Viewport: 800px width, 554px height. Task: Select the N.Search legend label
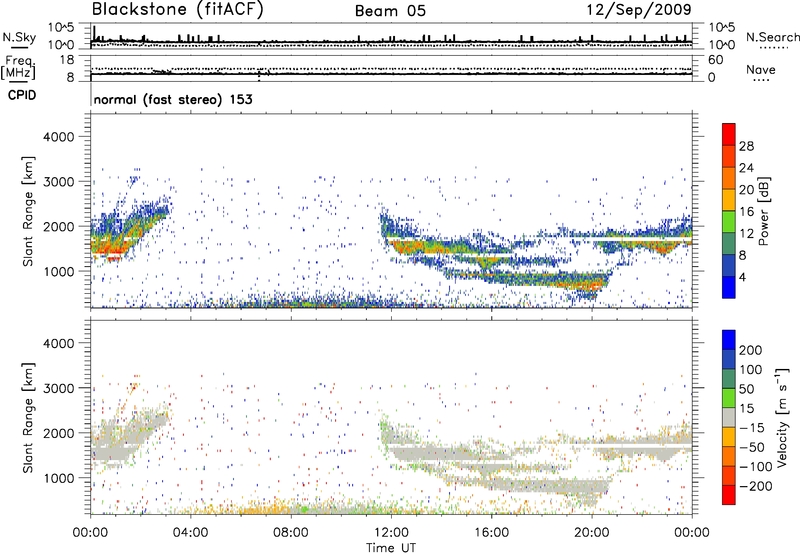click(772, 37)
